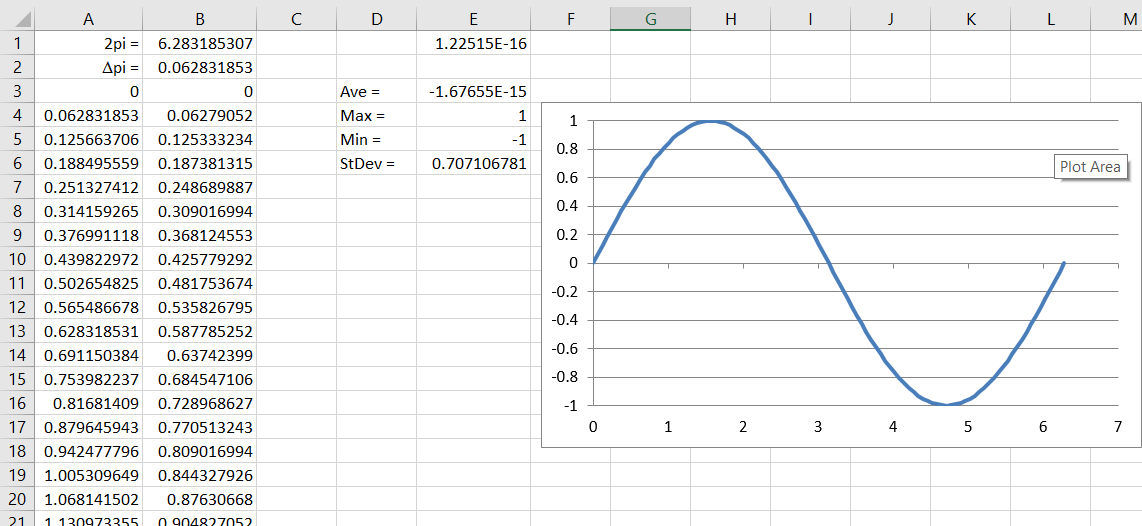Click the 'Max =' label cell

pos(376,116)
